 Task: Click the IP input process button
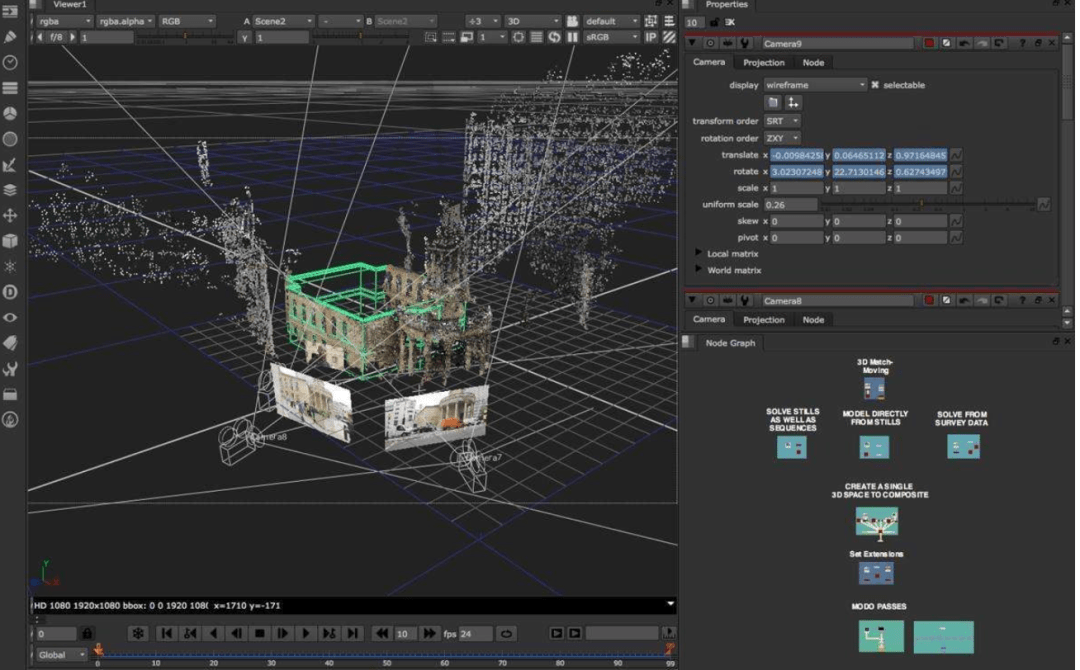(x=651, y=37)
